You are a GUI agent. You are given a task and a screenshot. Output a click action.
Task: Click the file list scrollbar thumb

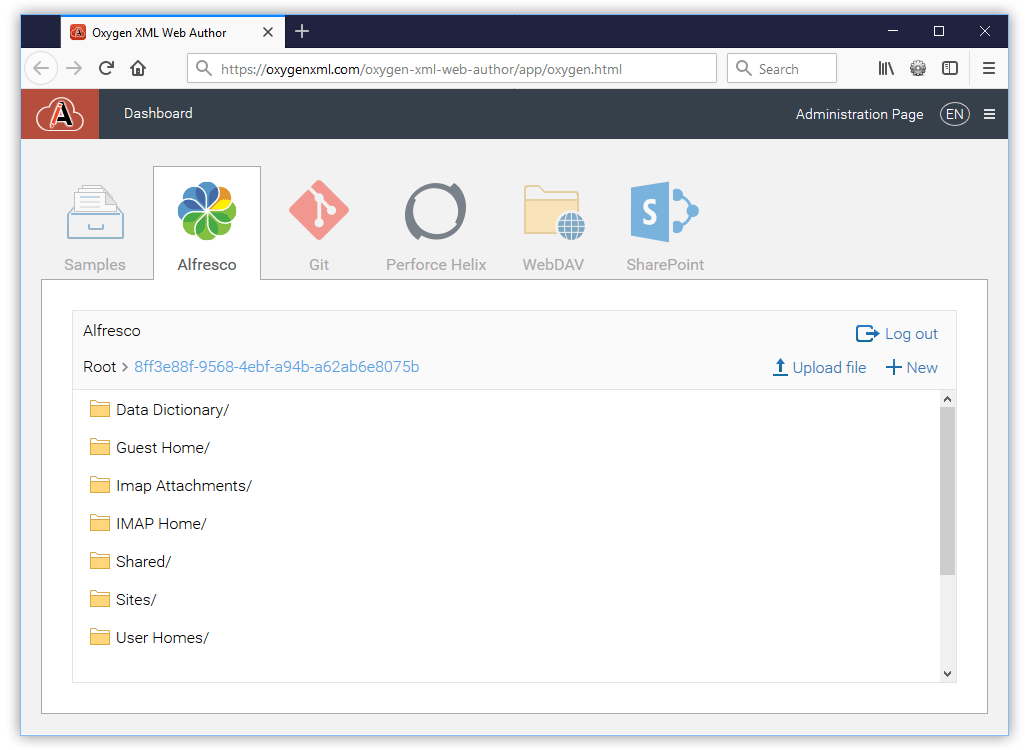(x=947, y=491)
